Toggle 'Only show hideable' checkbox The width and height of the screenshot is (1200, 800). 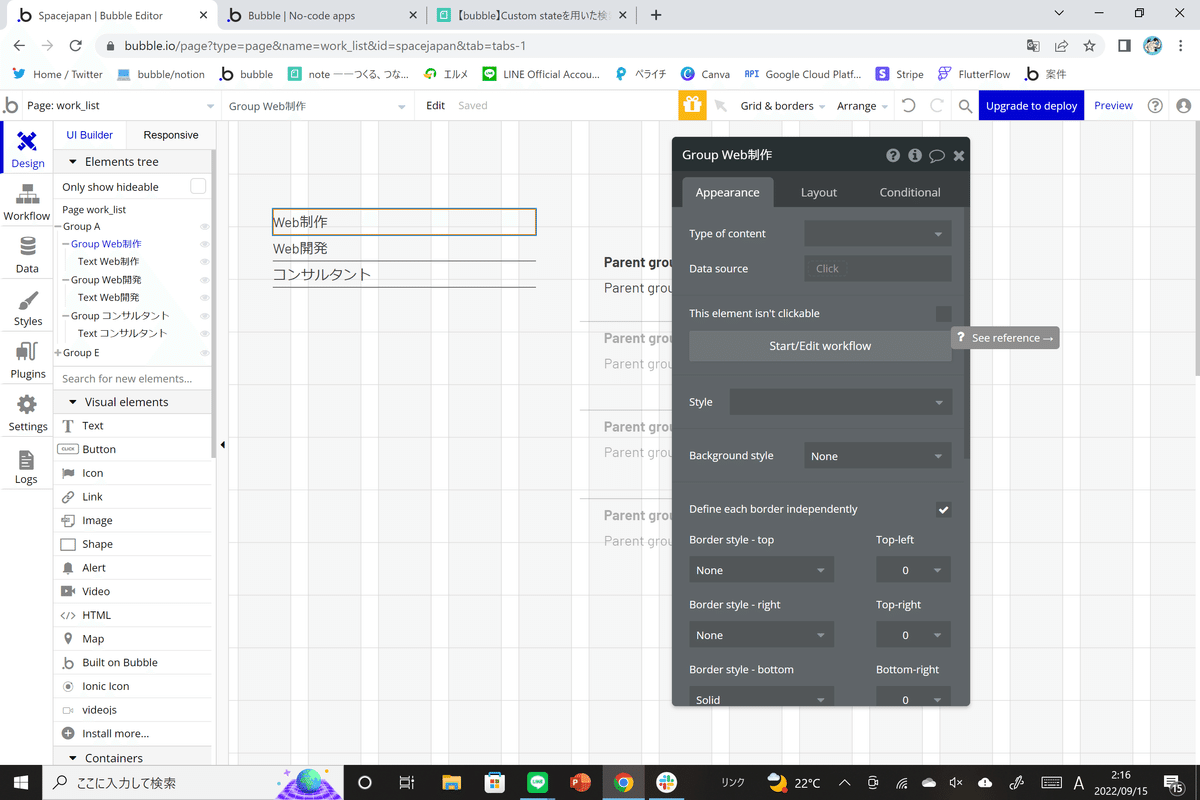coord(198,187)
